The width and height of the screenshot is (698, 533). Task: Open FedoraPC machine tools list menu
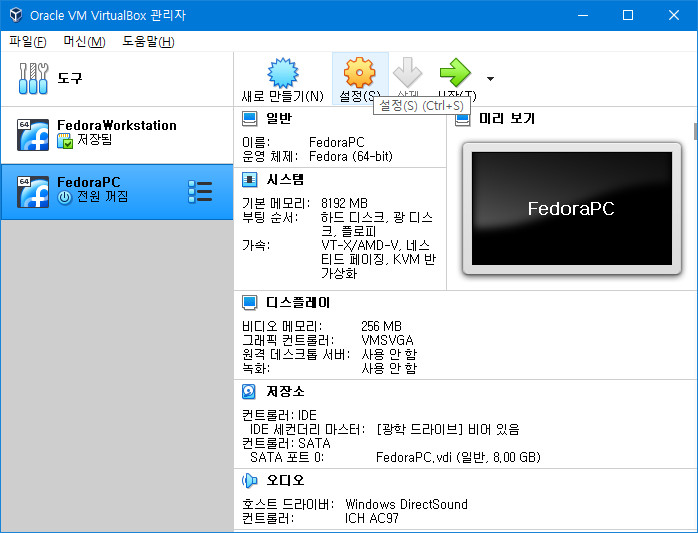click(200, 191)
